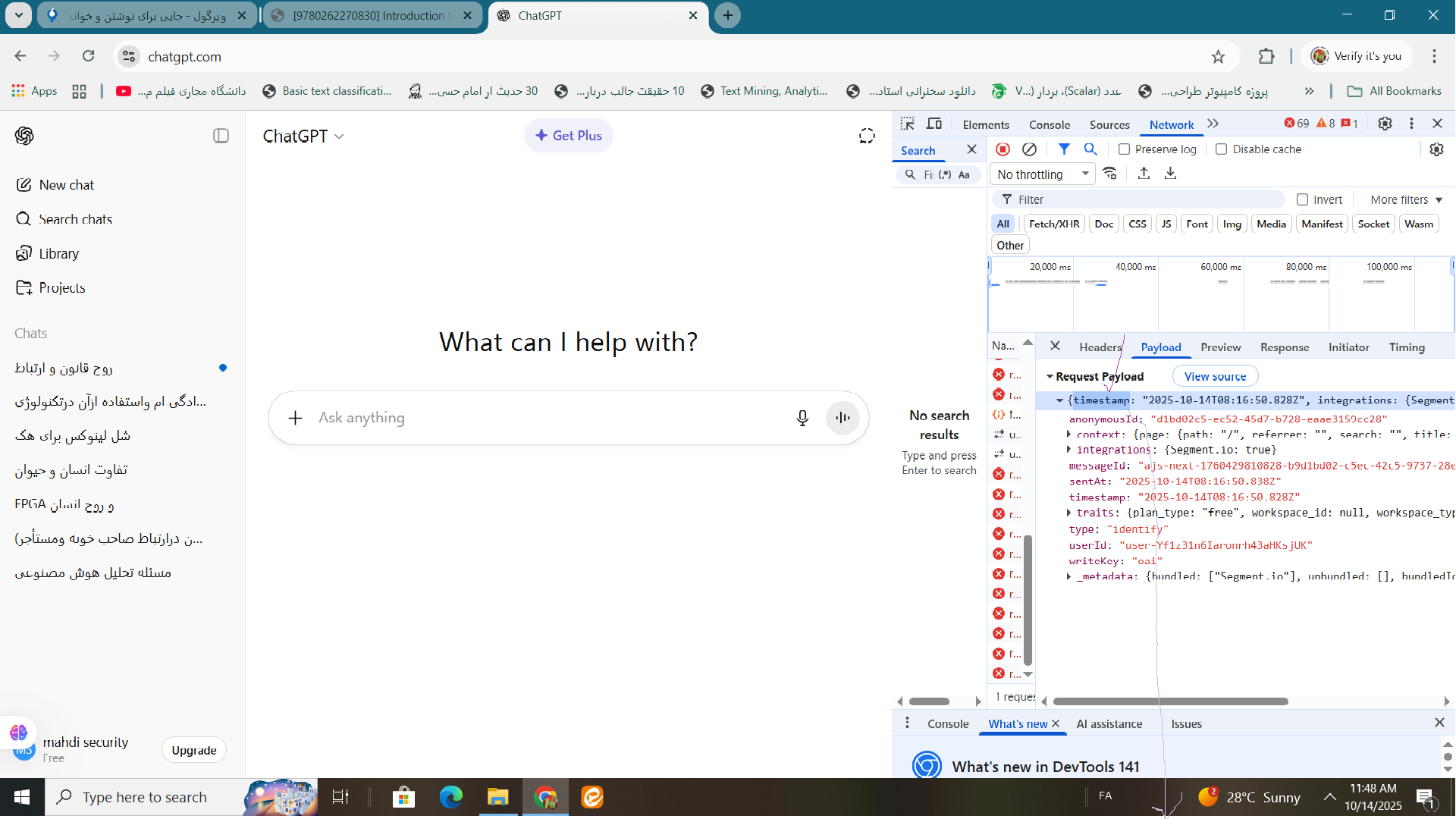The image size is (1456, 819).
Task: Open the Console panel tab
Action: [x=1049, y=124]
